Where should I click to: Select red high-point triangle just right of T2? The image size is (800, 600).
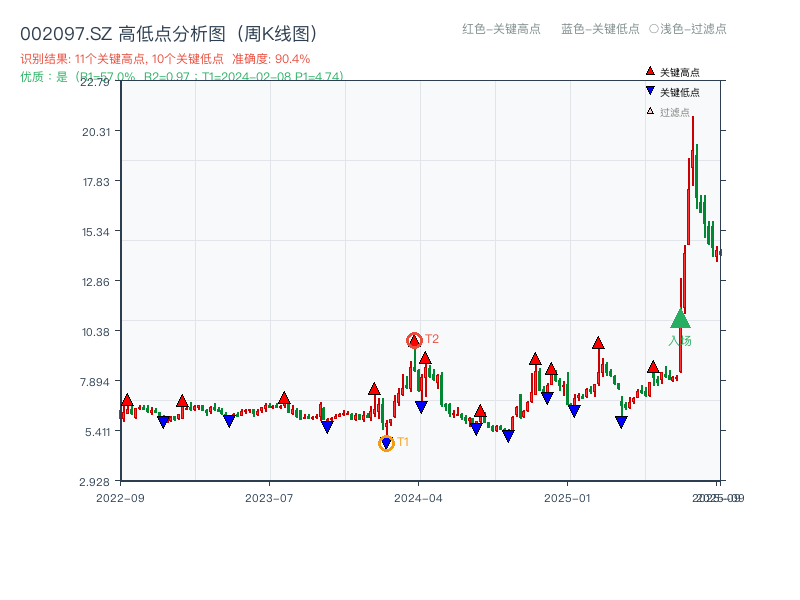point(425,358)
